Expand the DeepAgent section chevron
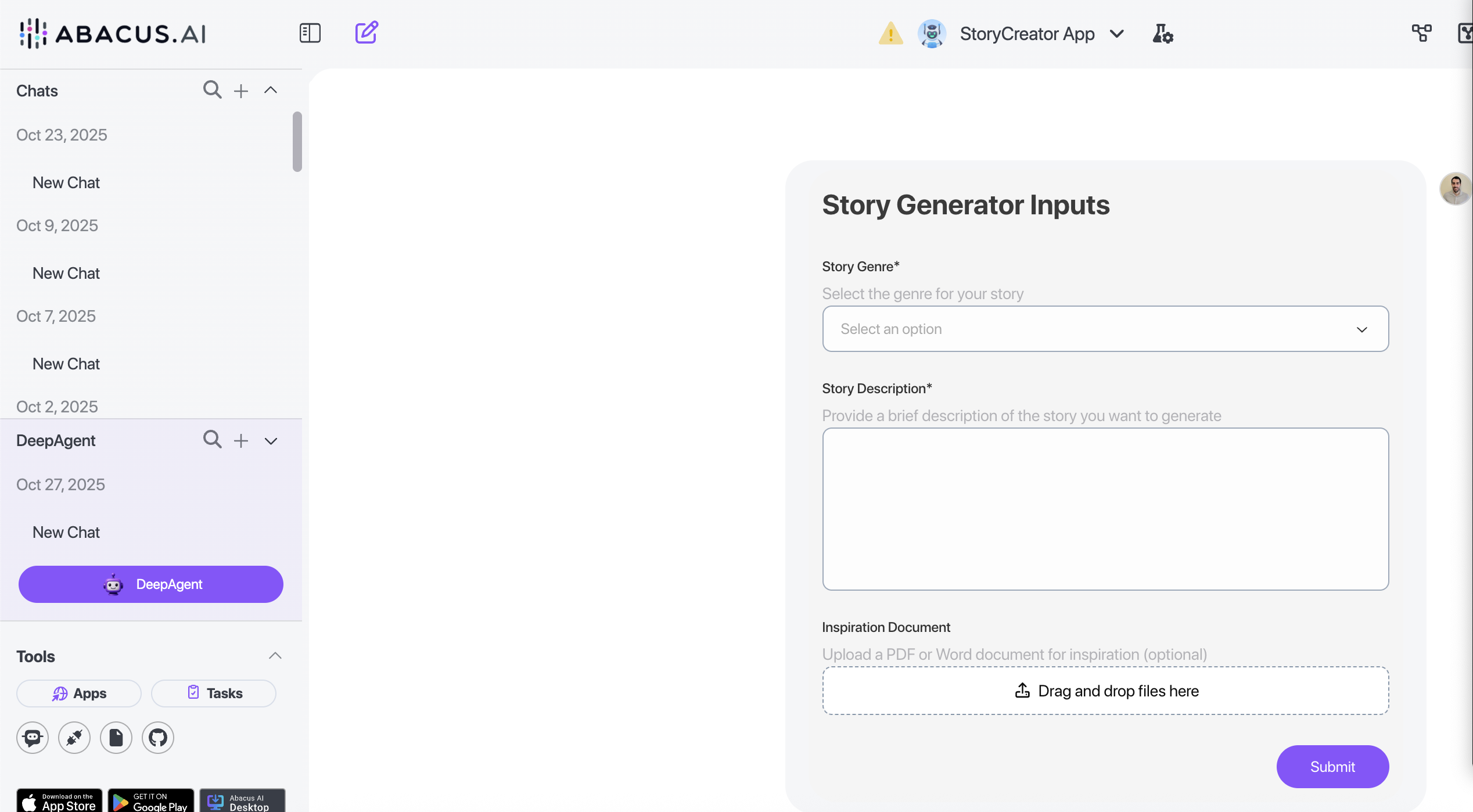The image size is (1473, 812). click(x=271, y=441)
